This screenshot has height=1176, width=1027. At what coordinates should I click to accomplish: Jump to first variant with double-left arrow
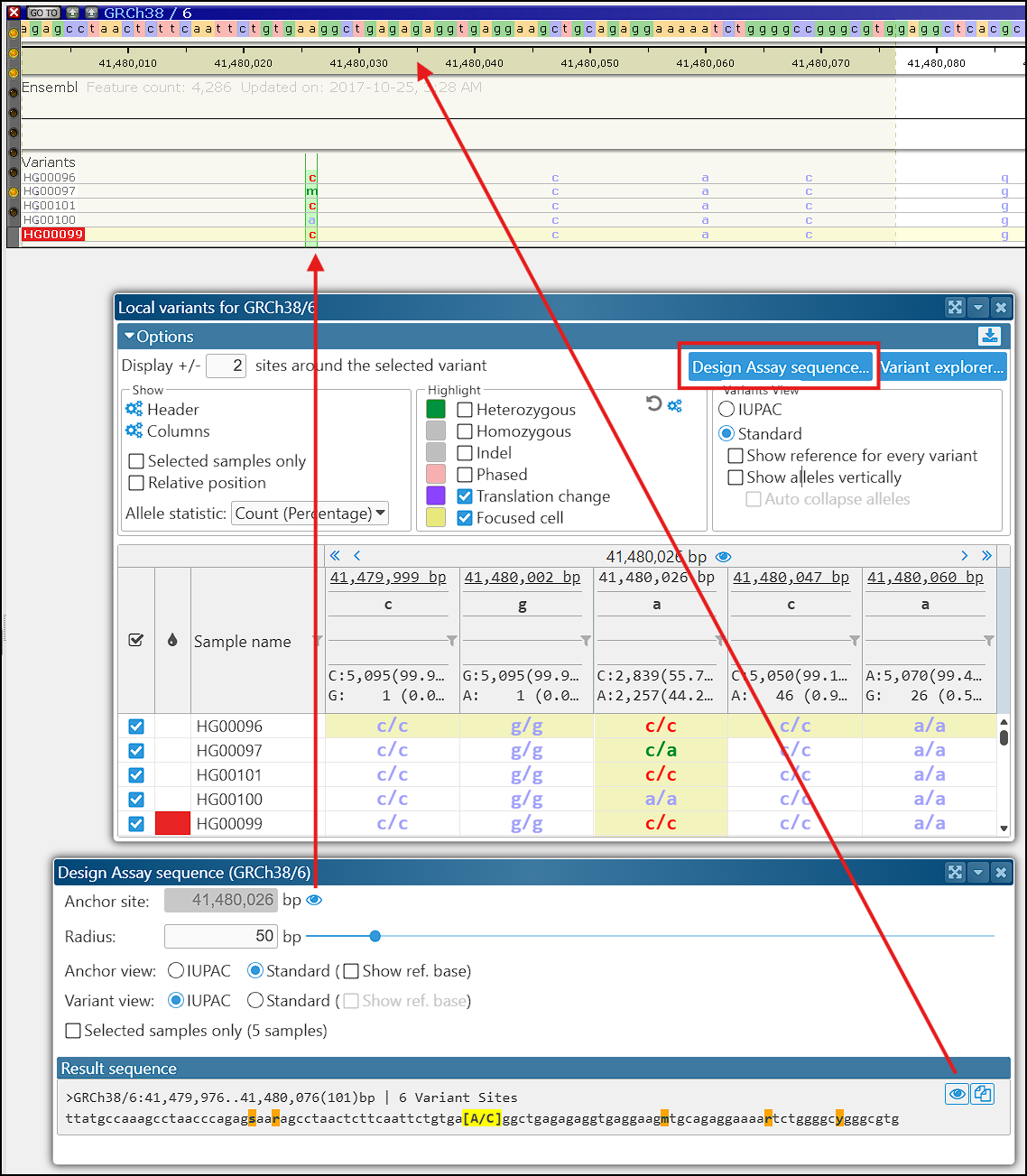[335, 556]
